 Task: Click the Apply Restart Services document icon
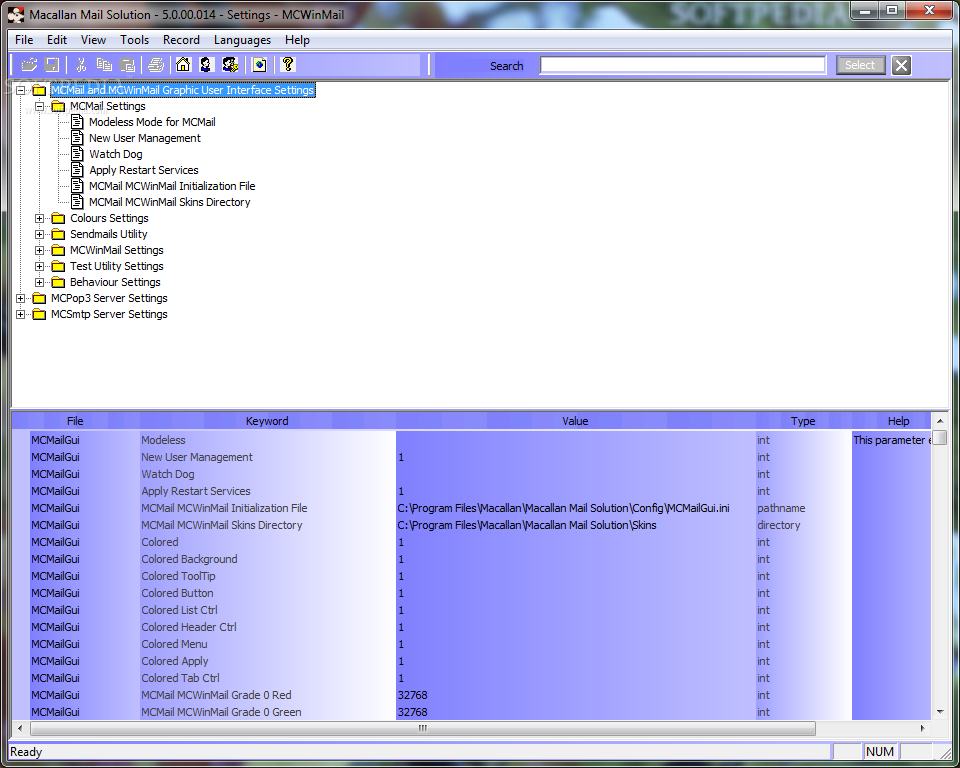(77, 170)
